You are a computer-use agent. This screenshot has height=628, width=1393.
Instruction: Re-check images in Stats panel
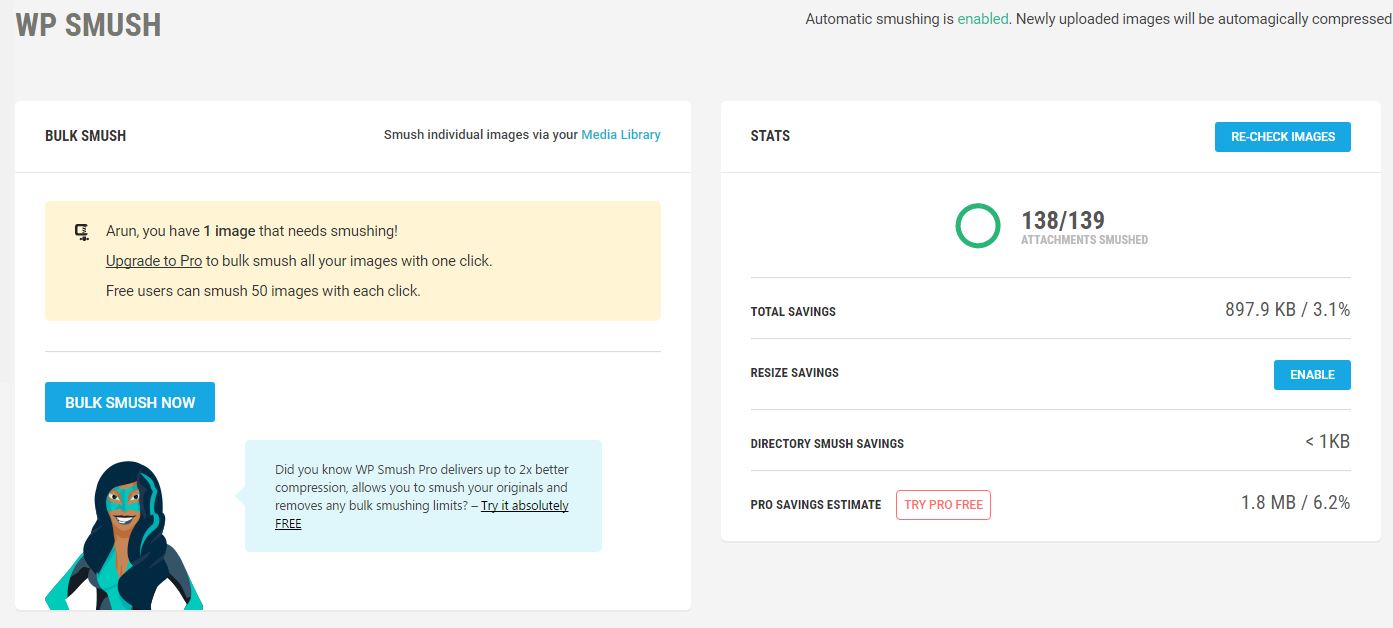point(1283,137)
